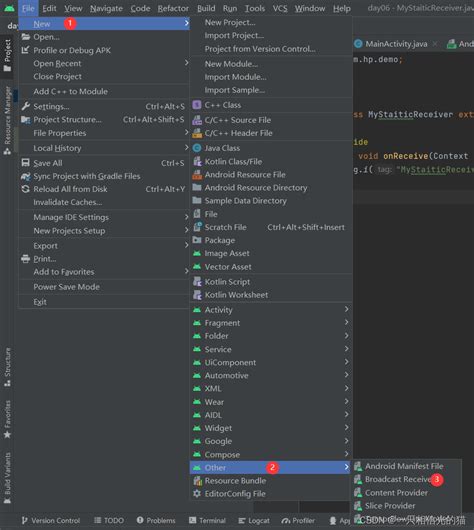This screenshot has width=474, height=530.
Task: Switch to MainActivity.java tab
Action: [x=396, y=44]
